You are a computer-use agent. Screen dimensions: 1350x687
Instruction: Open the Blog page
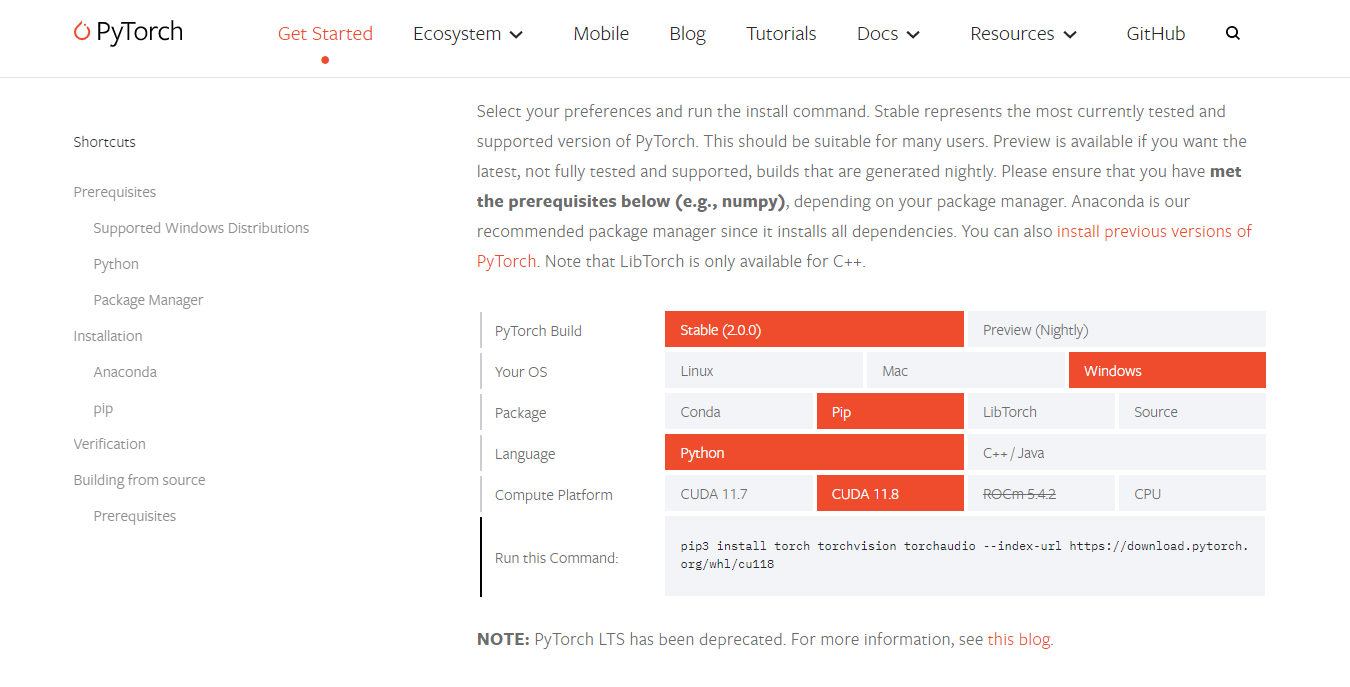click(x=687, y=33)
